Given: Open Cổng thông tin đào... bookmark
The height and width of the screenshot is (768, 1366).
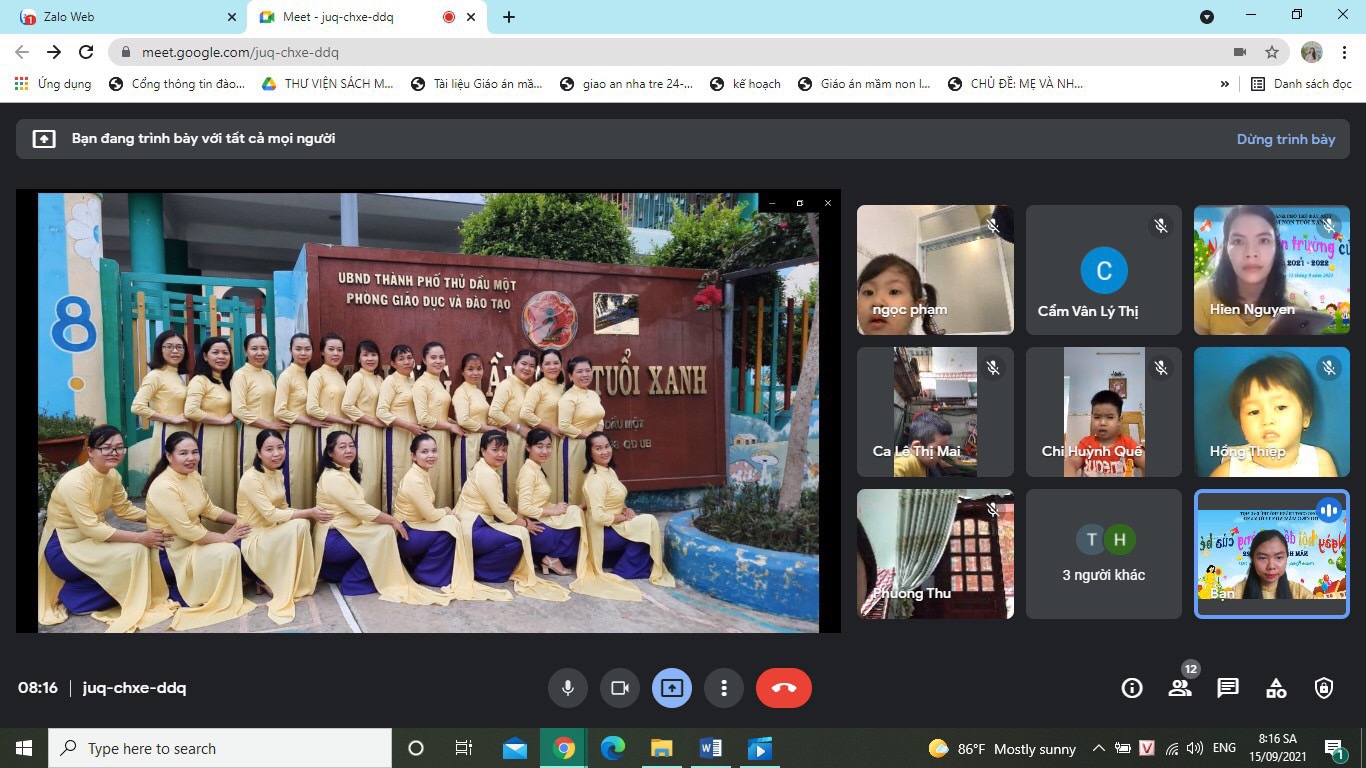Looking at the screenshot, I should pos(177,84).
